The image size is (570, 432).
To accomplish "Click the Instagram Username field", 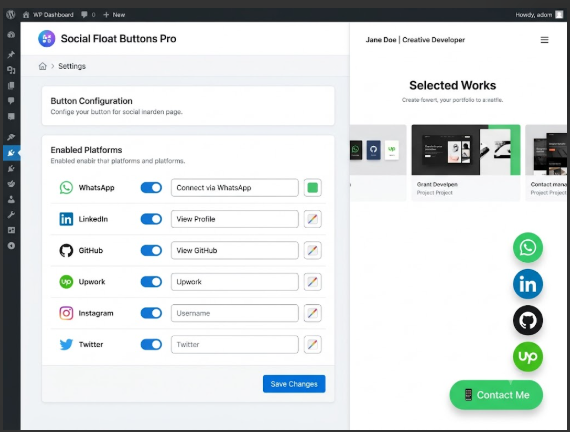I will tap(235, 313).
